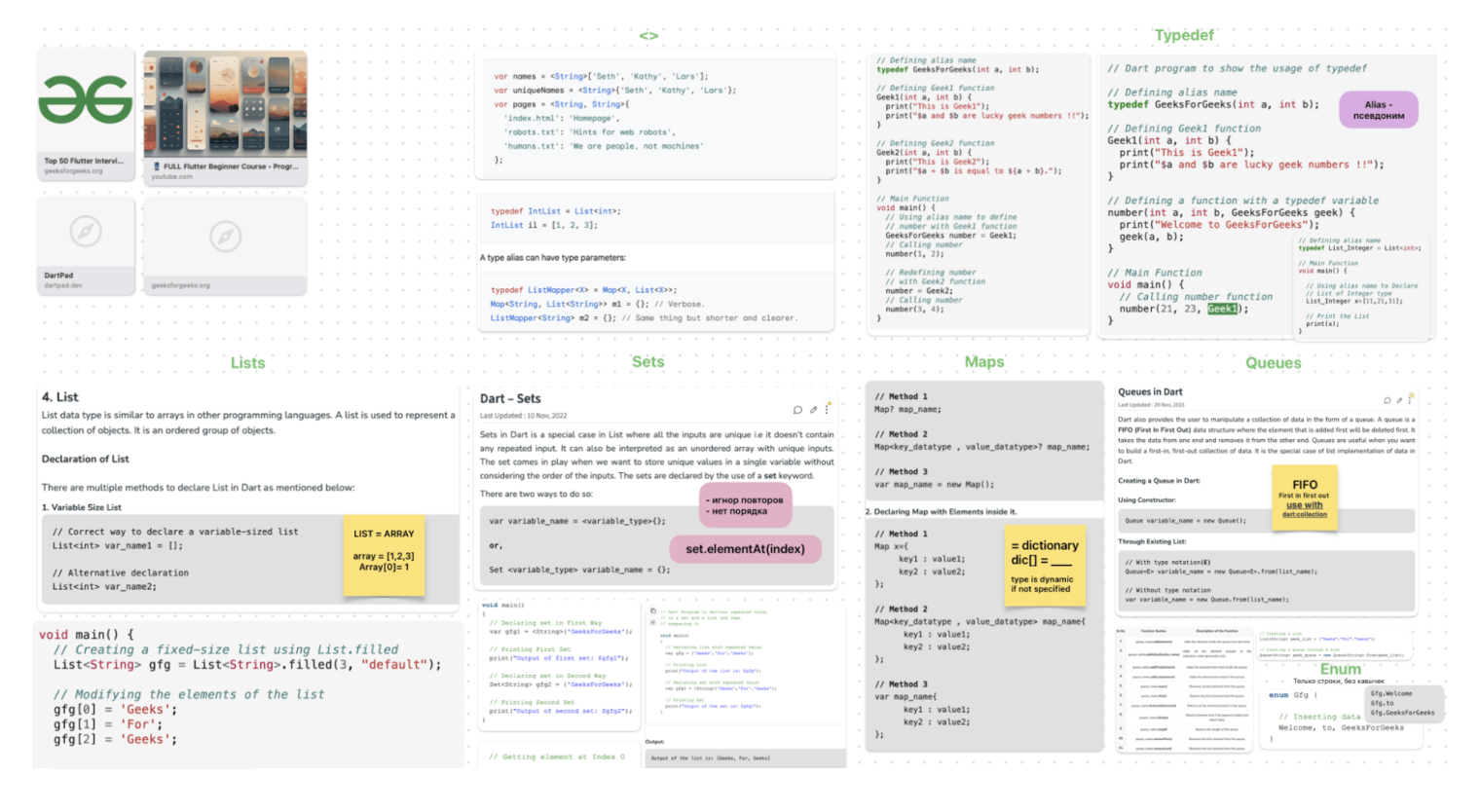Screen dimensions: 1480x812
Task: Click the 'Dart – Sets' article title
Action: coord(510,398)
